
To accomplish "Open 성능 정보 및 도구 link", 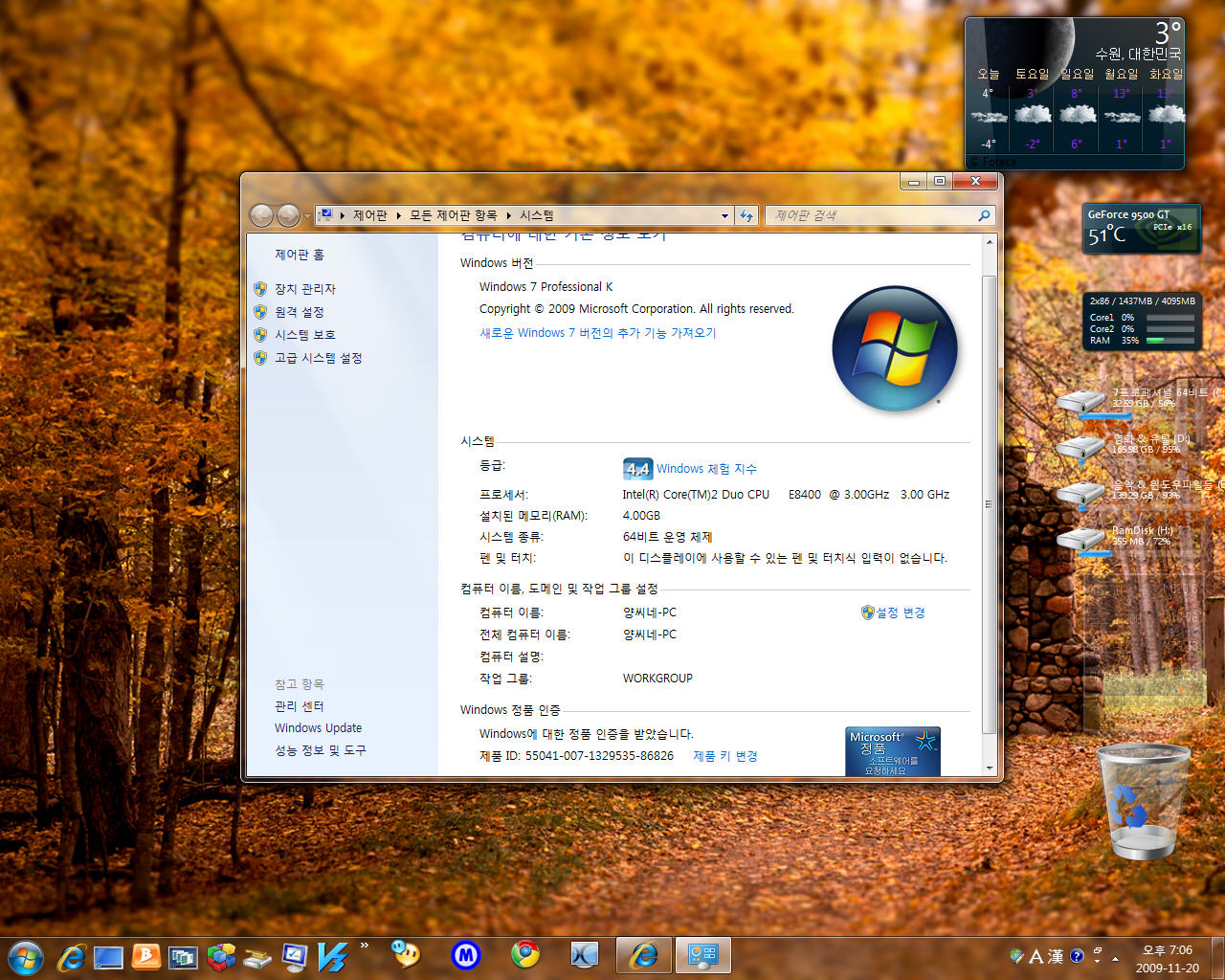I will click(321, 750).
